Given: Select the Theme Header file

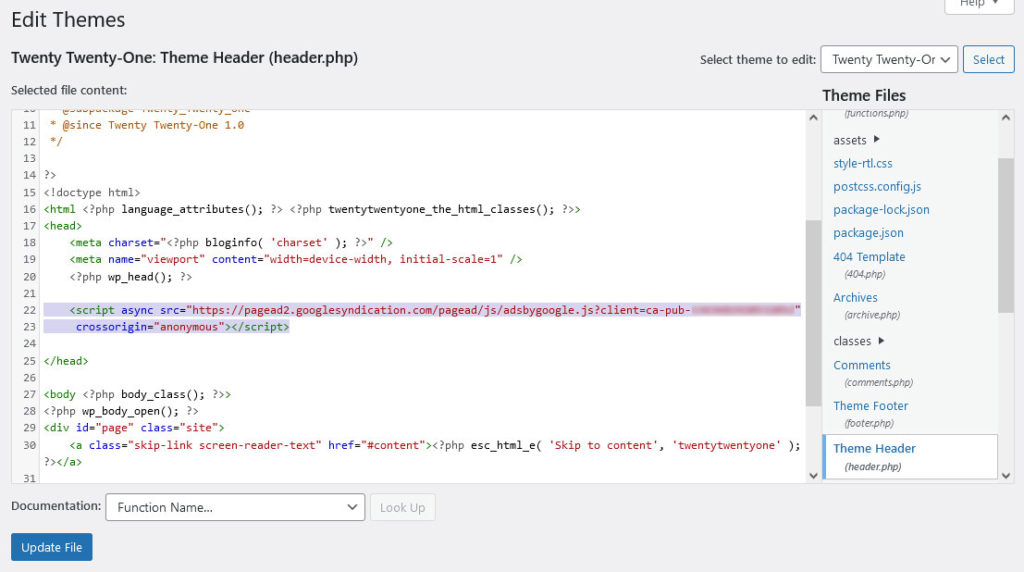Looking at the screenshot, I should click(910, 456).
